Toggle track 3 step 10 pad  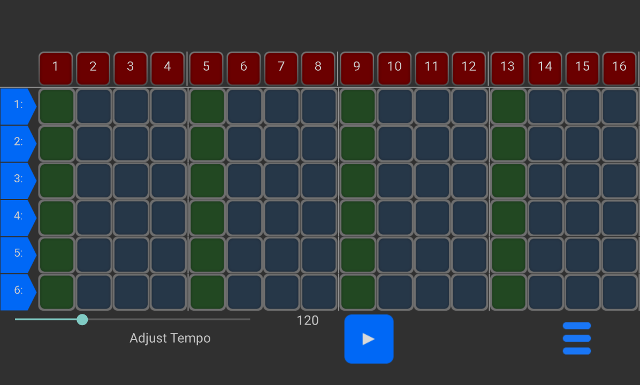click(395, 181)
